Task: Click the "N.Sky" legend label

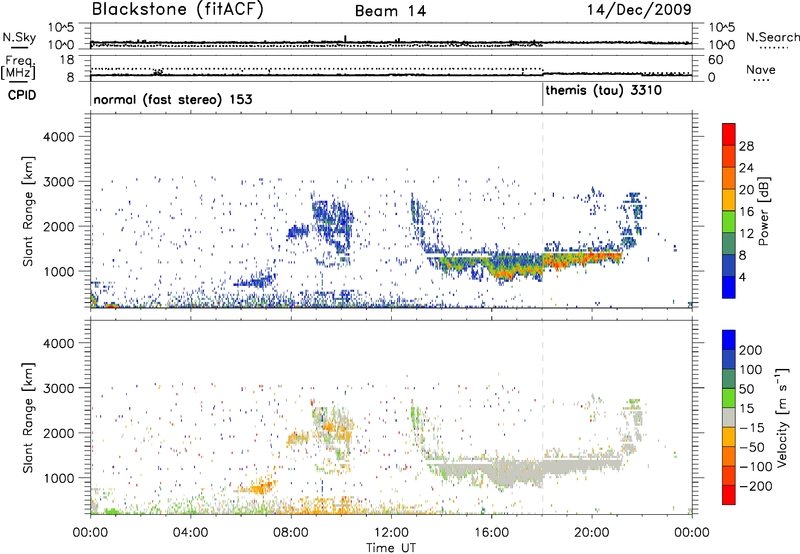Action: [x=19, y=37]
